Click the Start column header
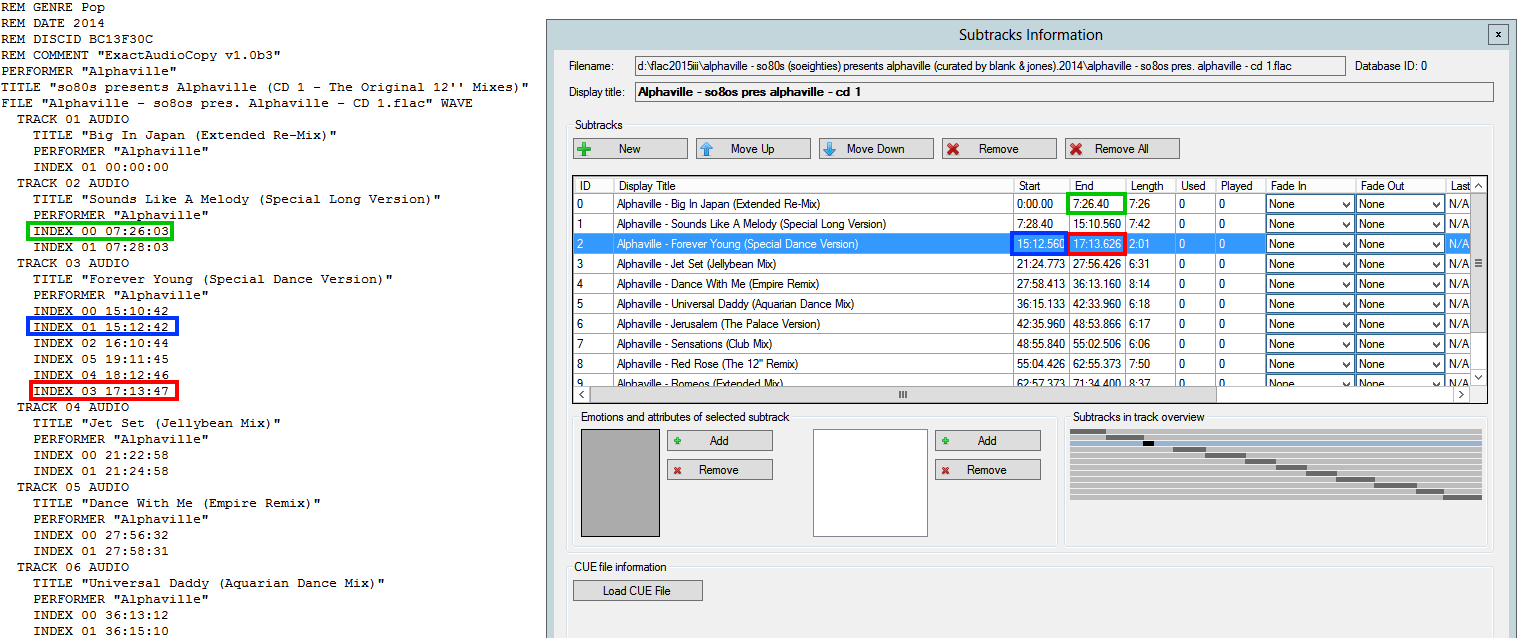This screenshot has width=1535, height=638. pyautogui.click(x=1040, y=186)
